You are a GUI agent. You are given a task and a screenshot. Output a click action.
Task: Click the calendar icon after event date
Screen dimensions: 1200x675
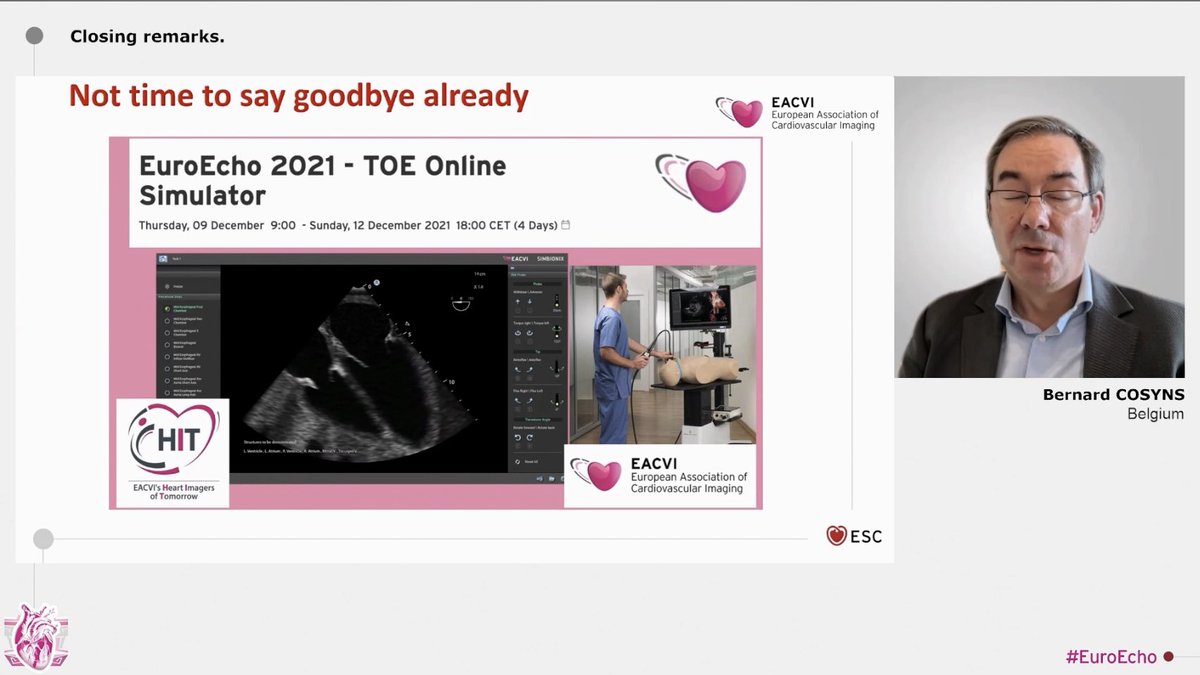566,225
